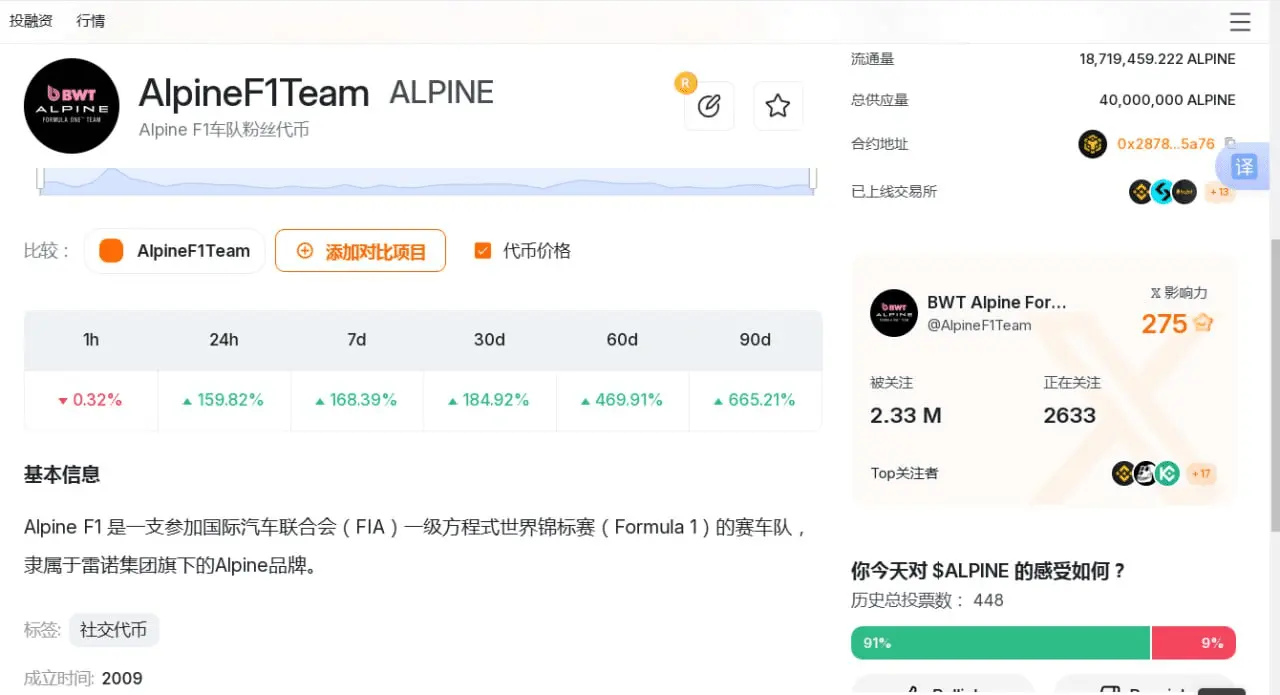The image size is (1280, 695).
Task: Click the Binance icon in Top关注者
Action: [1124, 474]
